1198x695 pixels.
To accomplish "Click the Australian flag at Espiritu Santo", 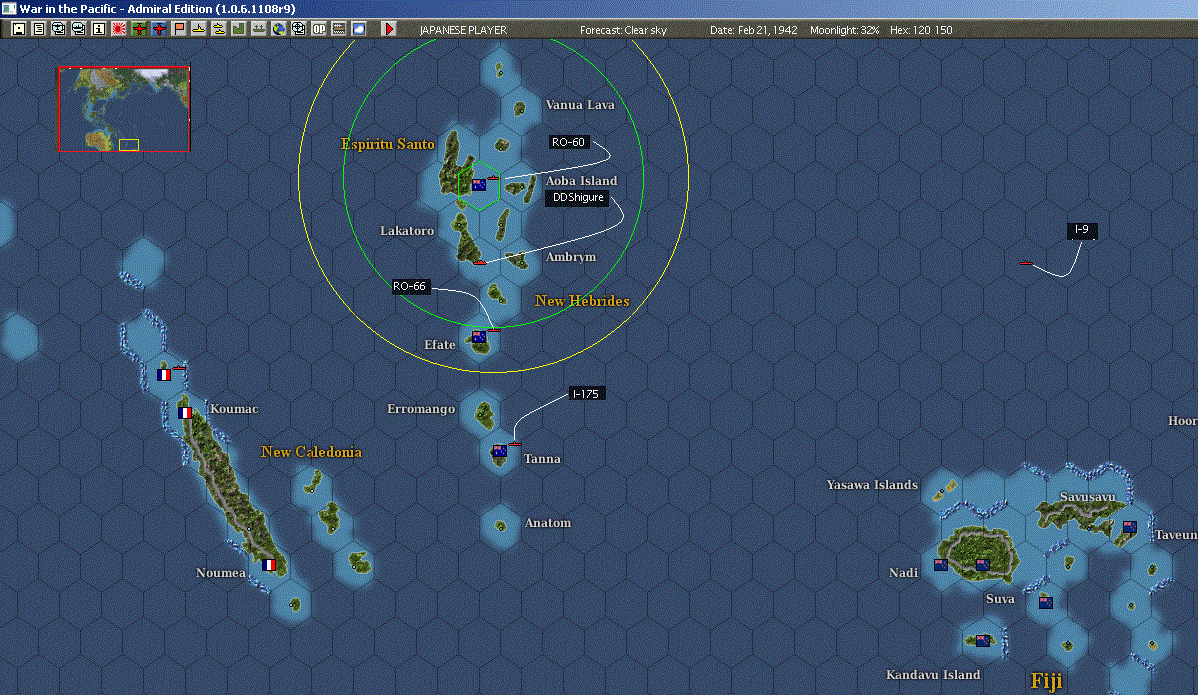I will coord(479,184).
